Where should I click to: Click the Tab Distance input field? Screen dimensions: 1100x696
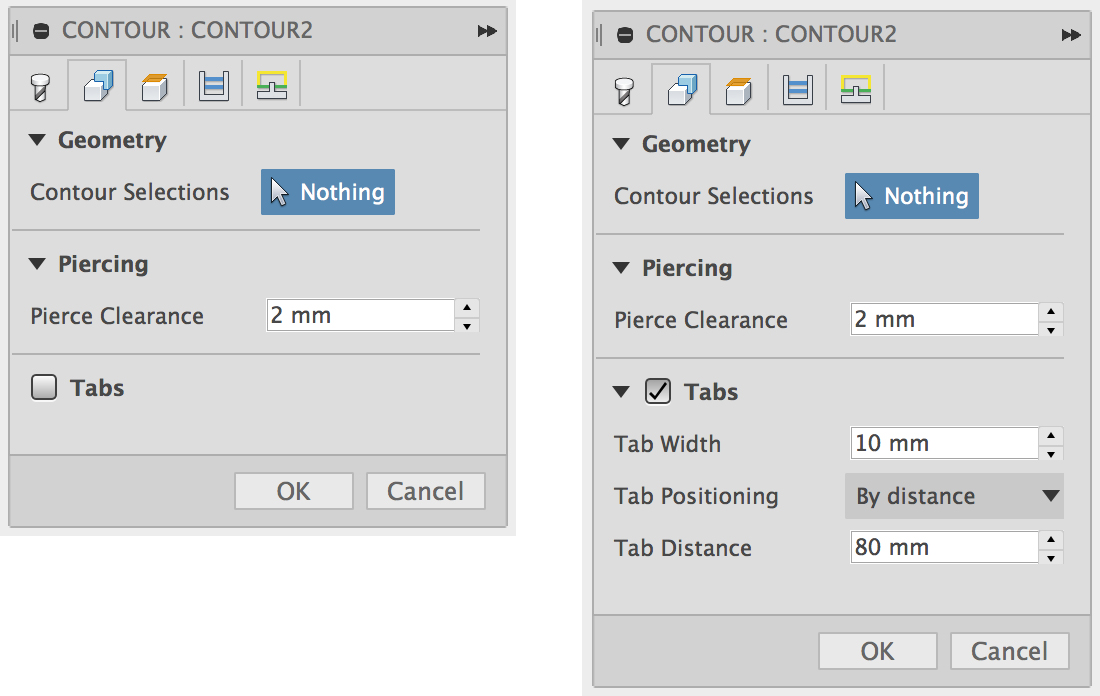pyautogui.click(x=943, y=548)
